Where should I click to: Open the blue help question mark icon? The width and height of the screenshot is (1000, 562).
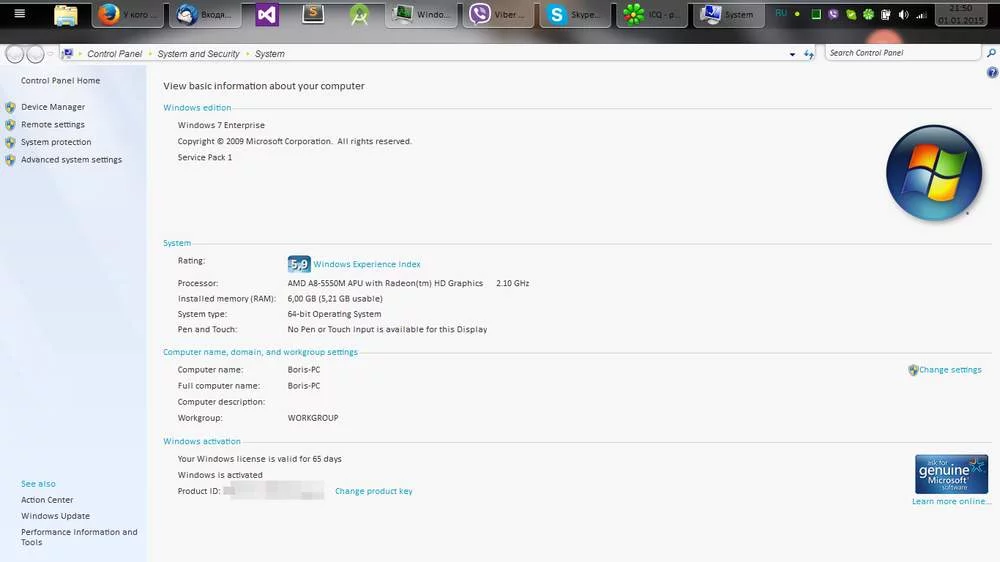(992, 73)
